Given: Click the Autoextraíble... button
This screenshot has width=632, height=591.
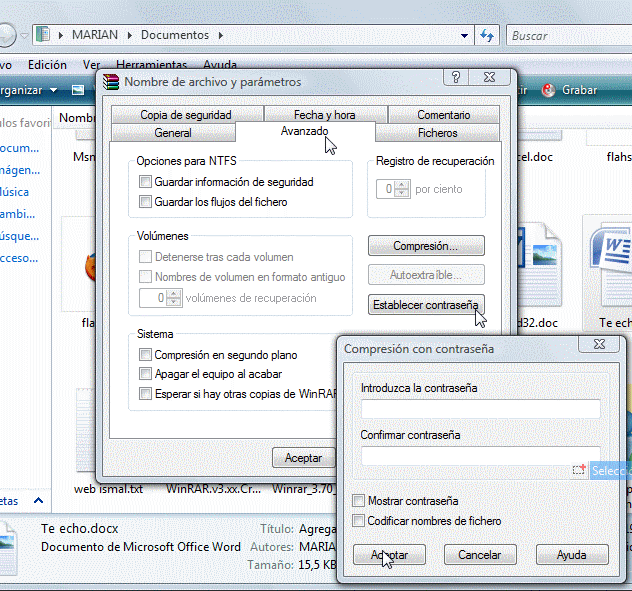Looking at the screenshot, I should (x=426, y=275).
